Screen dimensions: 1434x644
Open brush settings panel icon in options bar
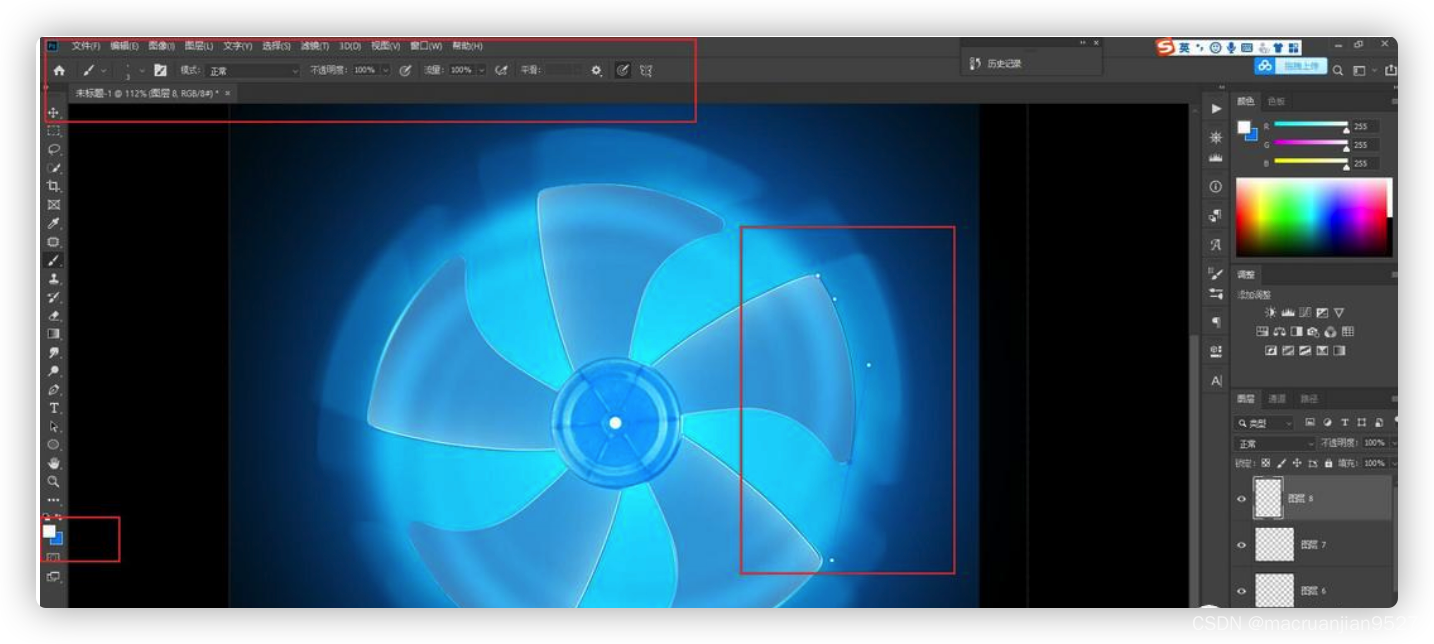160,71
